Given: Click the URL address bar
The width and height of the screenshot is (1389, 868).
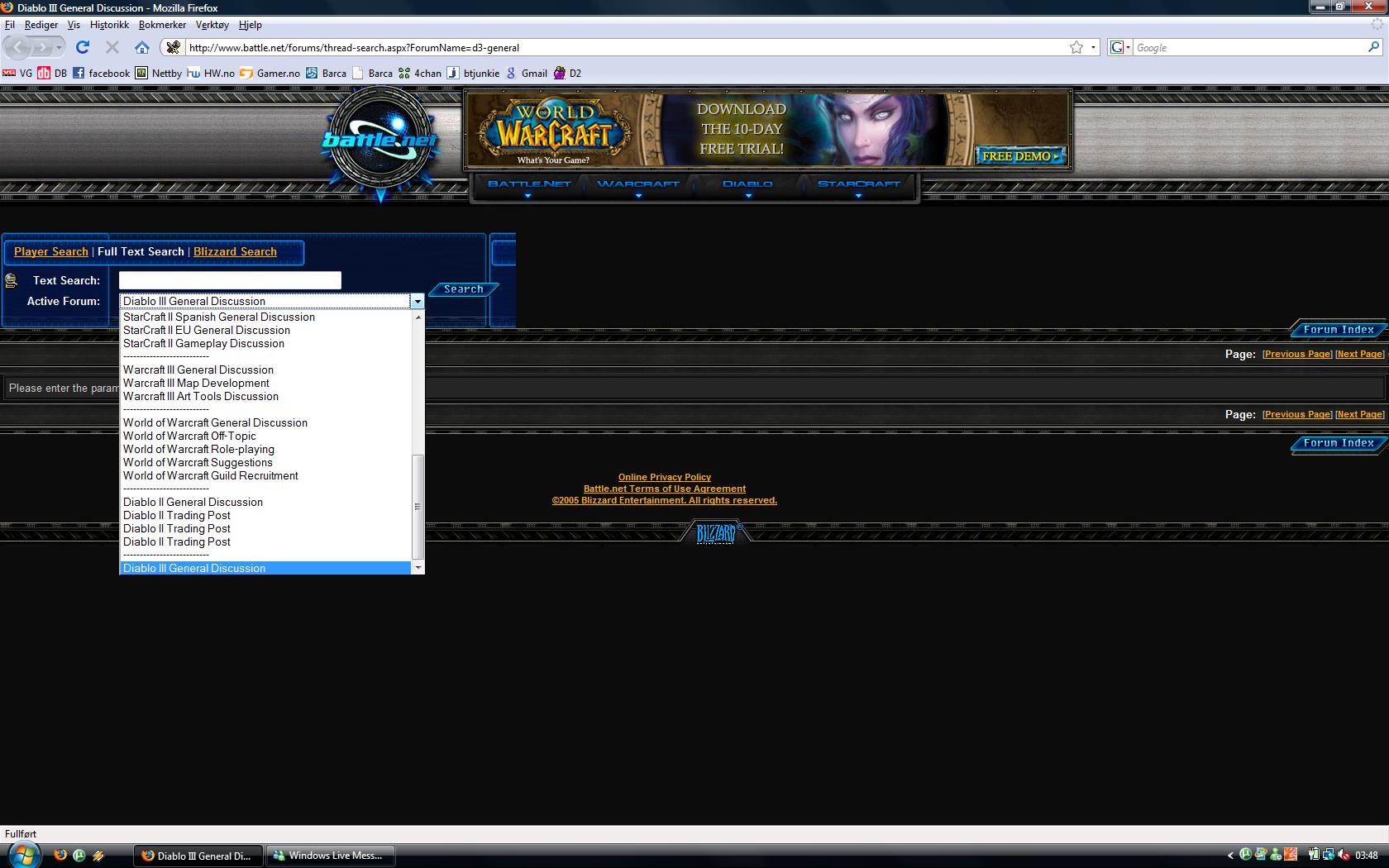Looking at the screenshot, I should point(624,47).
